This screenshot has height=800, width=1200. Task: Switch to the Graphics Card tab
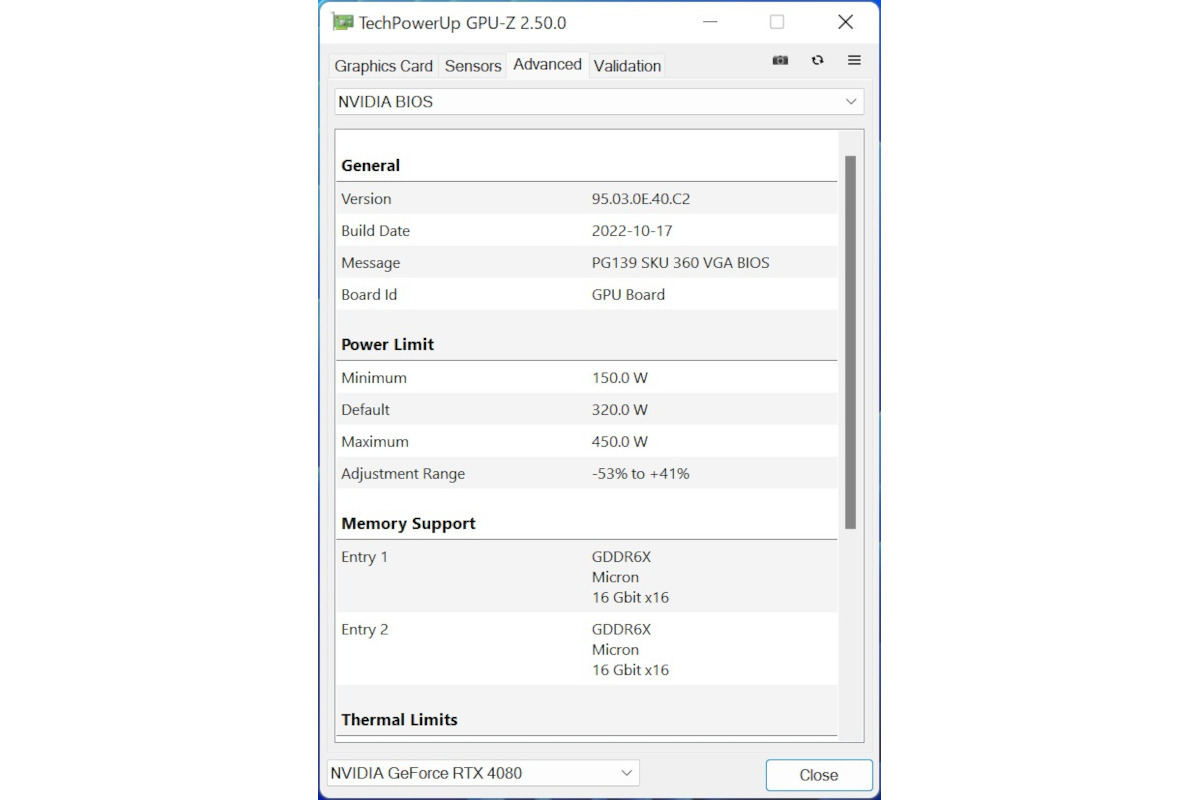point(384,66)
